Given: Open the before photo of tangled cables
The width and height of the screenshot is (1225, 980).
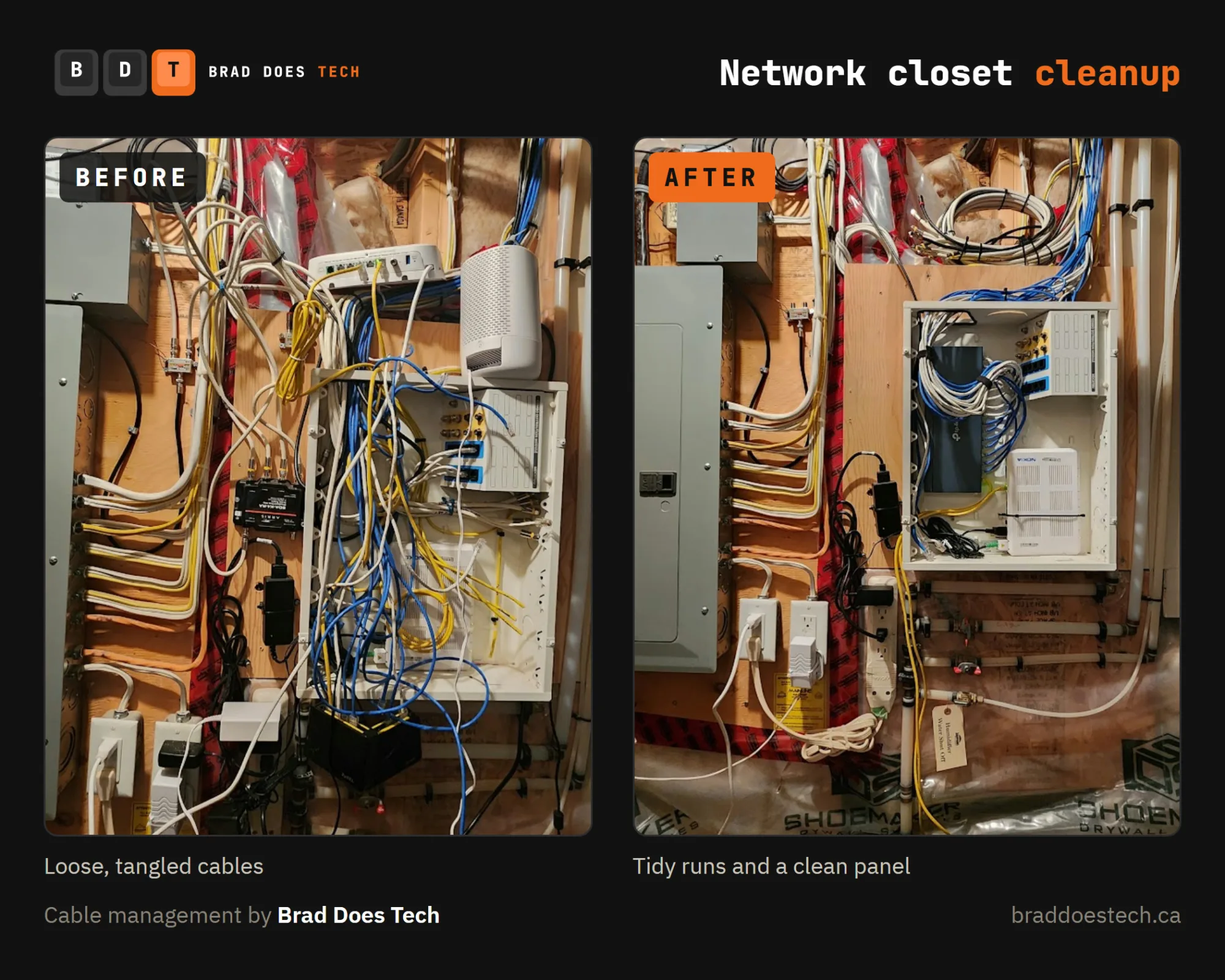Looking at the screenshot, I should [318, 486].
